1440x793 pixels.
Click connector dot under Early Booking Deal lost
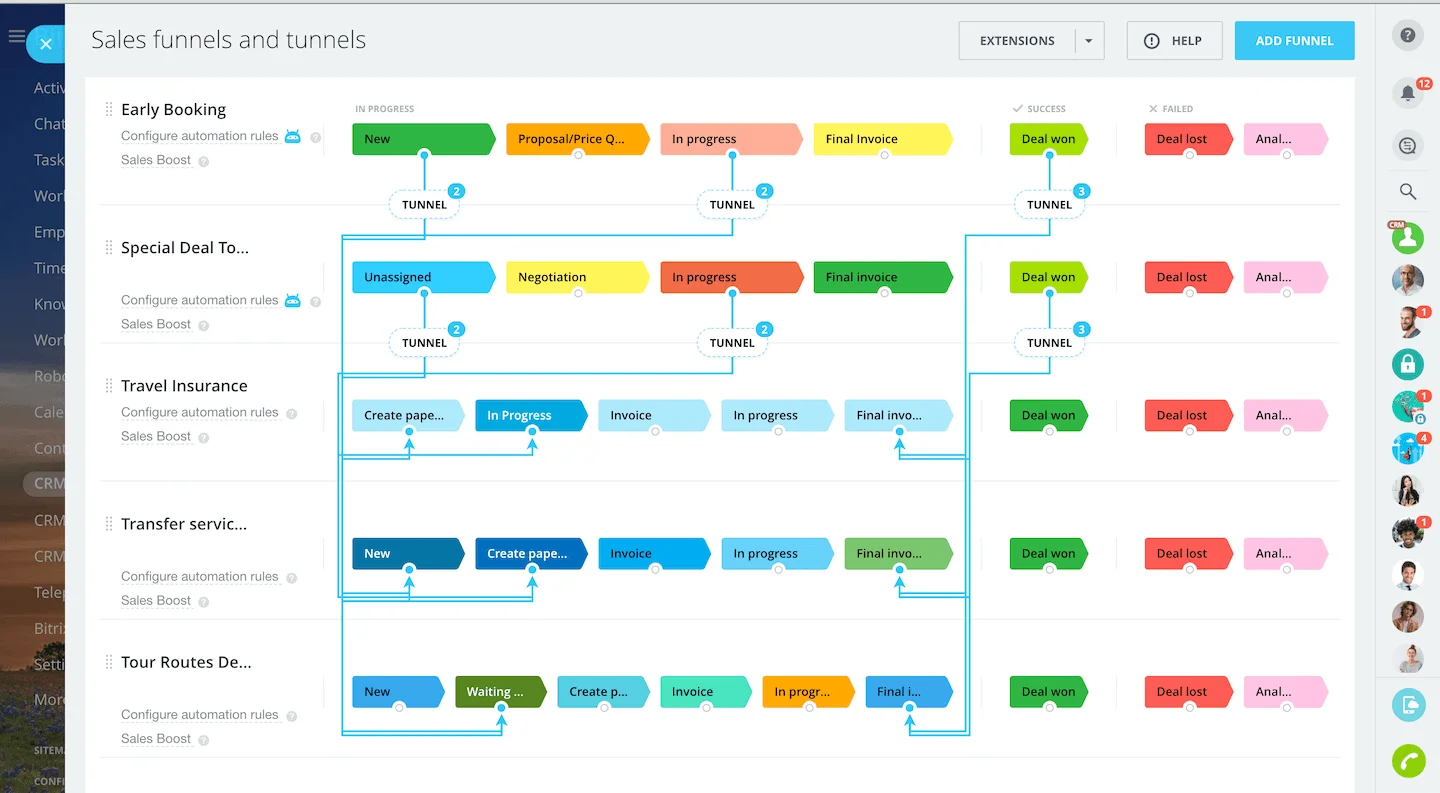click(x=1189, y=155)
